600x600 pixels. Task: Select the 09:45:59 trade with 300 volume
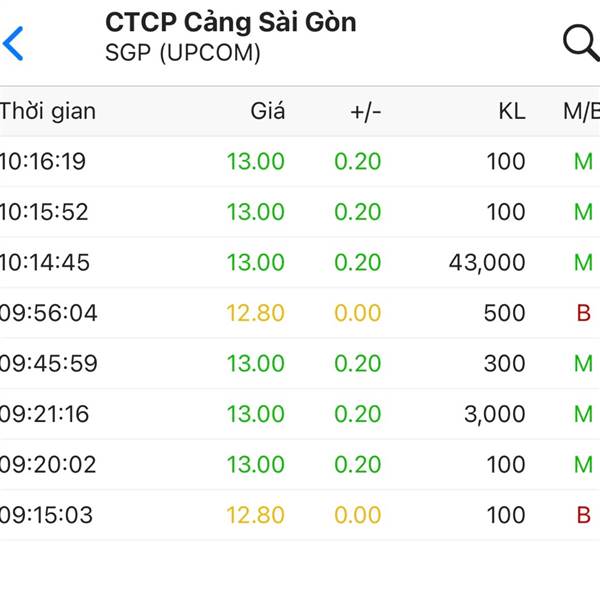pos(300,363)
